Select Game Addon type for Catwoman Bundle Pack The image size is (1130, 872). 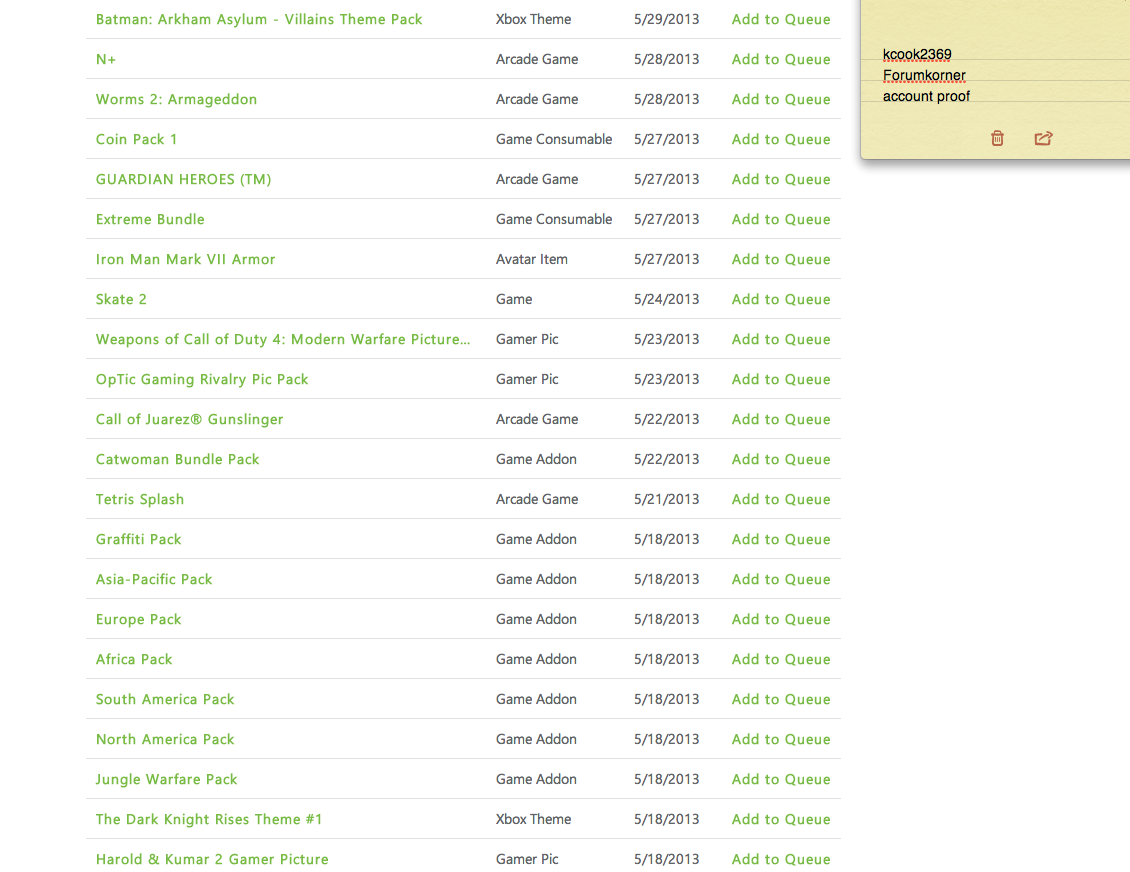tap(536, 459)
